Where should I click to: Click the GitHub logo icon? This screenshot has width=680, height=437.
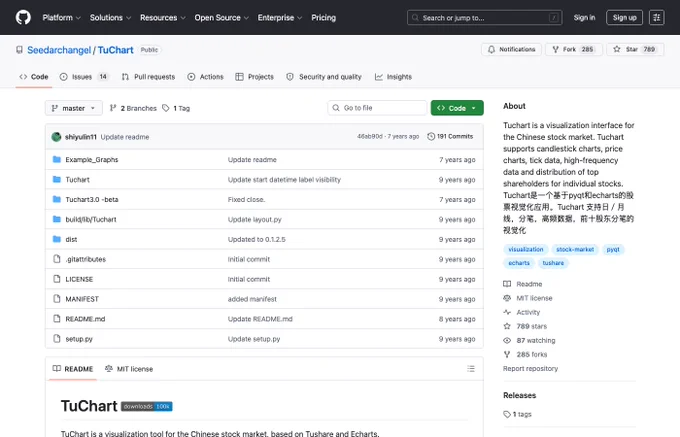pyautogui.click(x=23, y=17)
